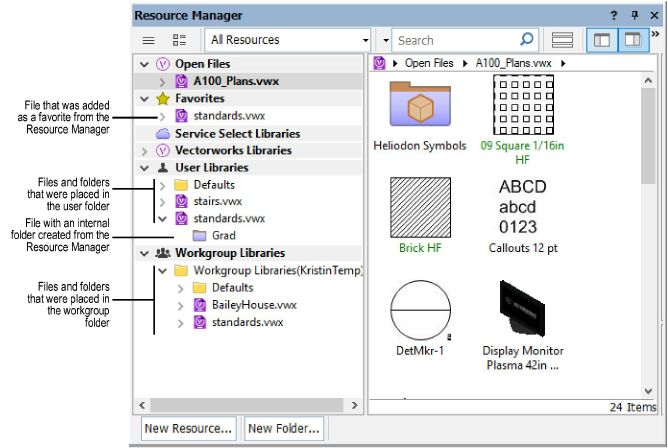Click the double-chevron overflow icon
Screen dimensions: 668x448
coord(655,34)
